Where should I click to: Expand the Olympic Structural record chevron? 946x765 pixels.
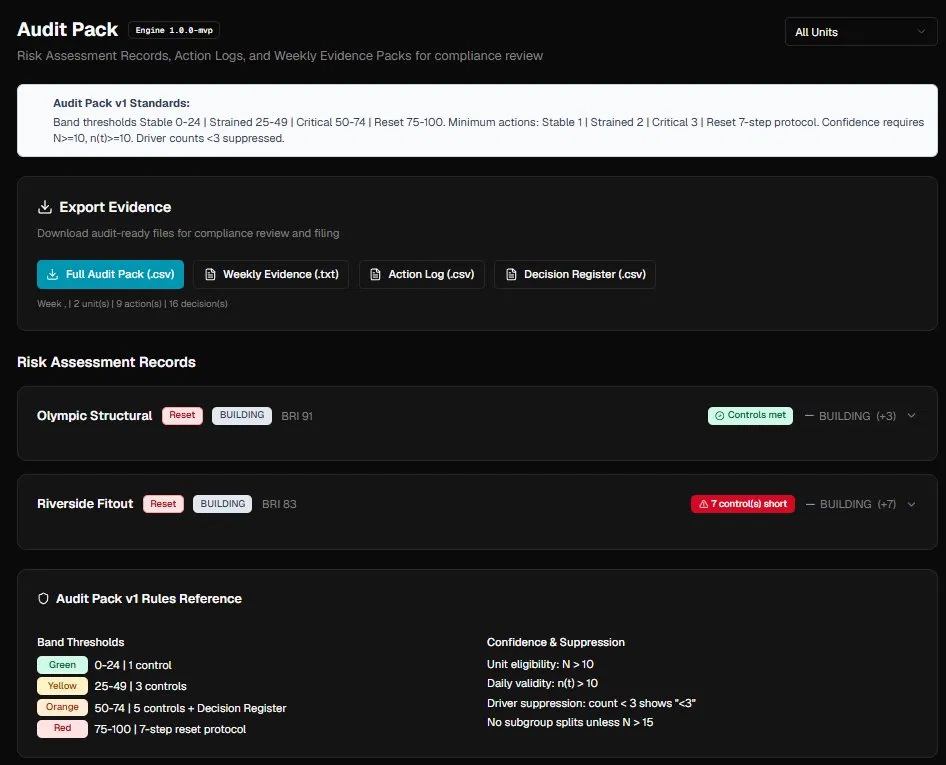pyautogui.click(x=912, y=416)
